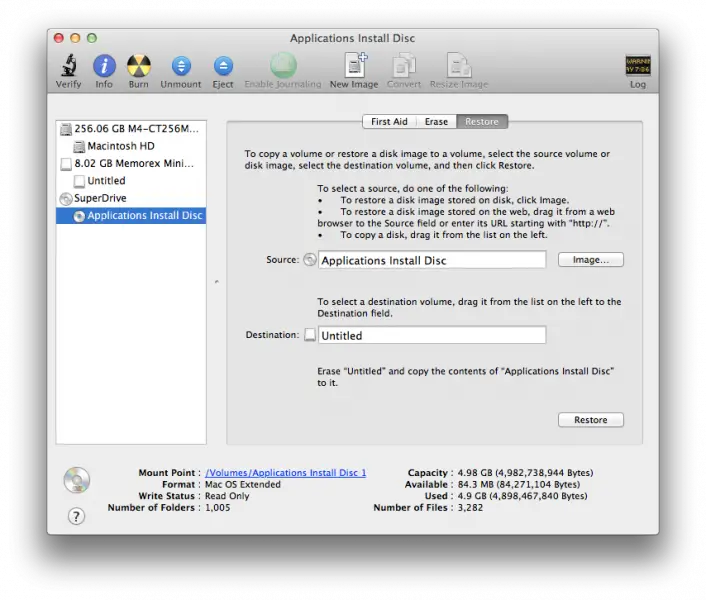Open the /Volumes/Applications Install Disc 1 link
This screenshot has height=600, width=706.
click(285, 473)
